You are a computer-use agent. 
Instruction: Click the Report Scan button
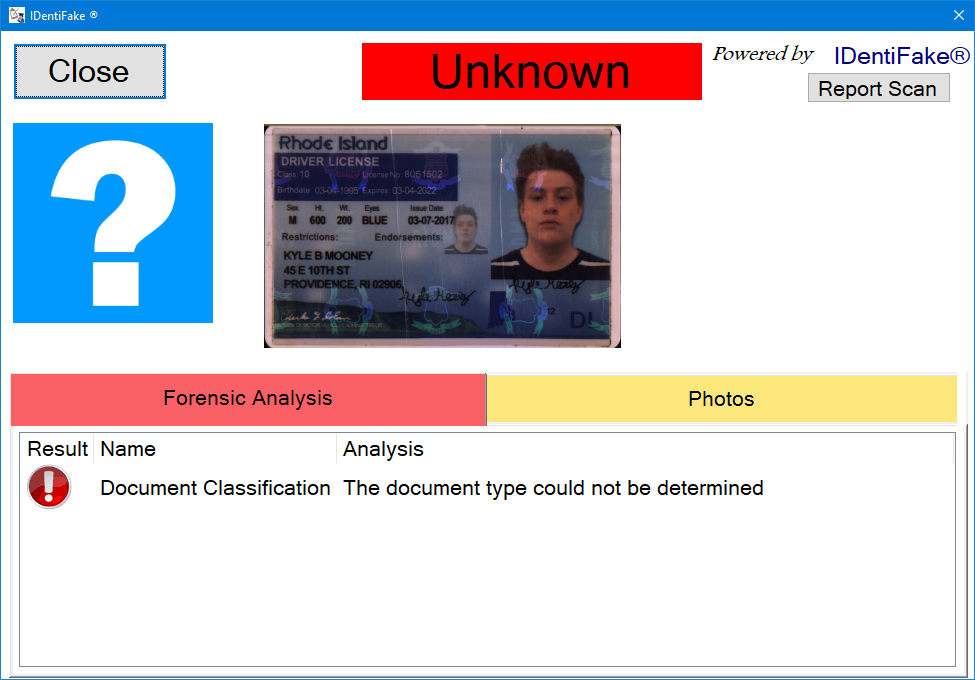coord(878,88)
